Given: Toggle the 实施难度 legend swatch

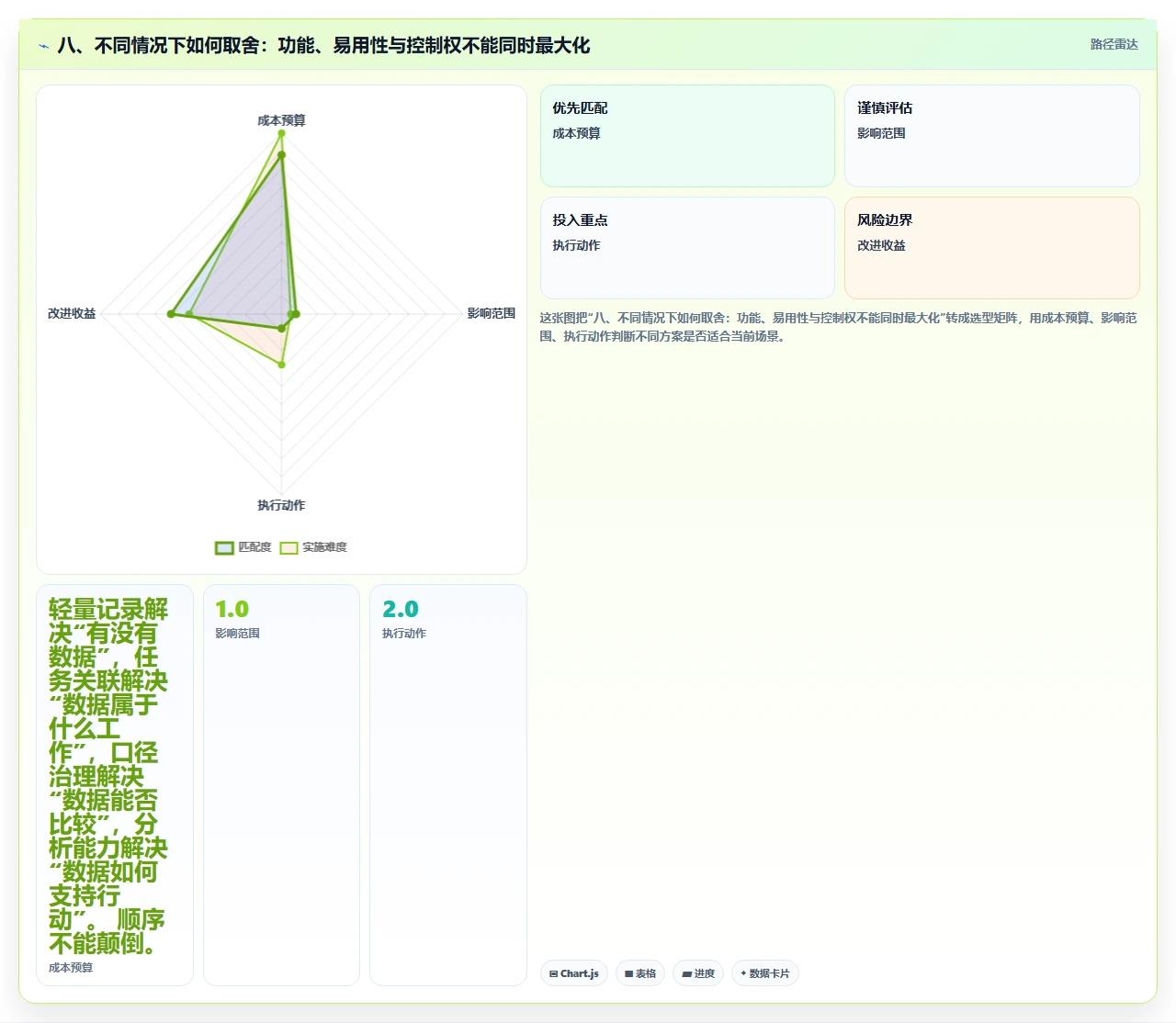Looking at the screenshot, I should (x=288, y=548).
